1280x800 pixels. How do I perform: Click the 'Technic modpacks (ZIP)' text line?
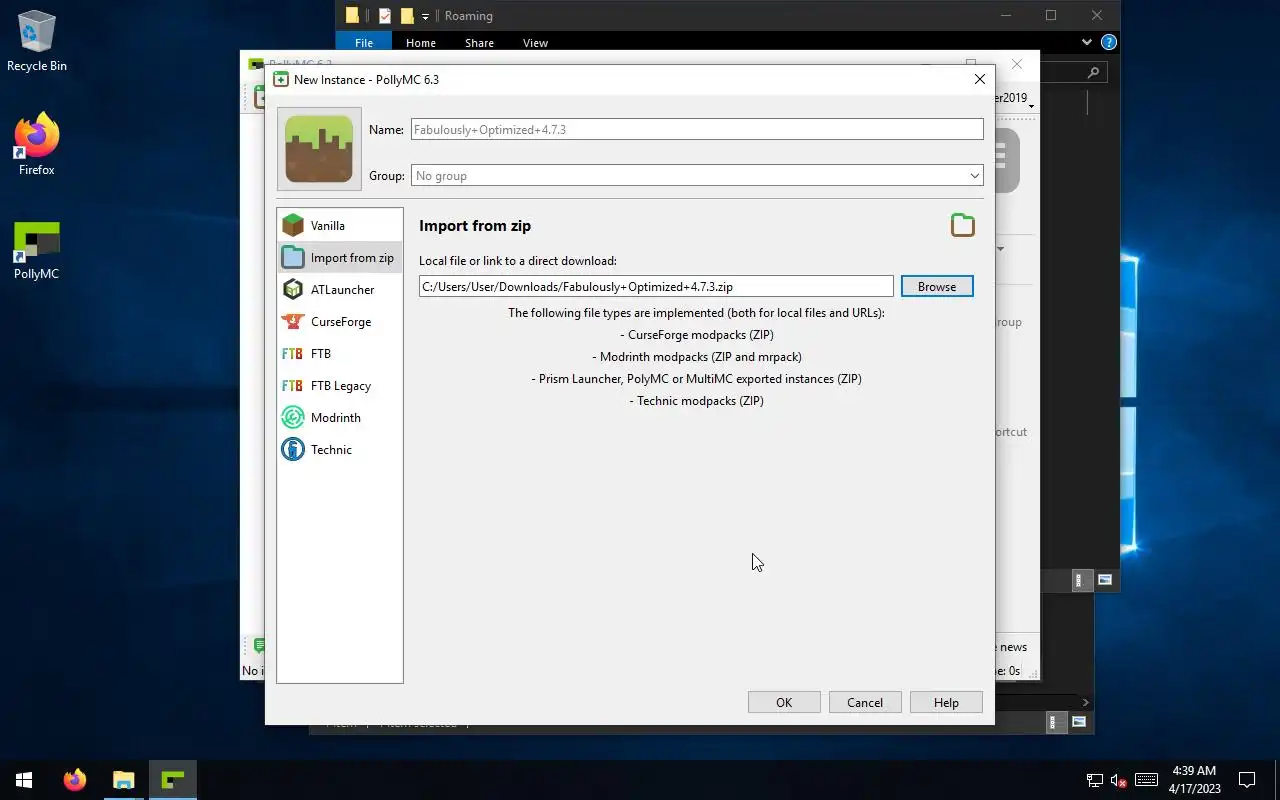pyautogui.click(x=697, y=401)
